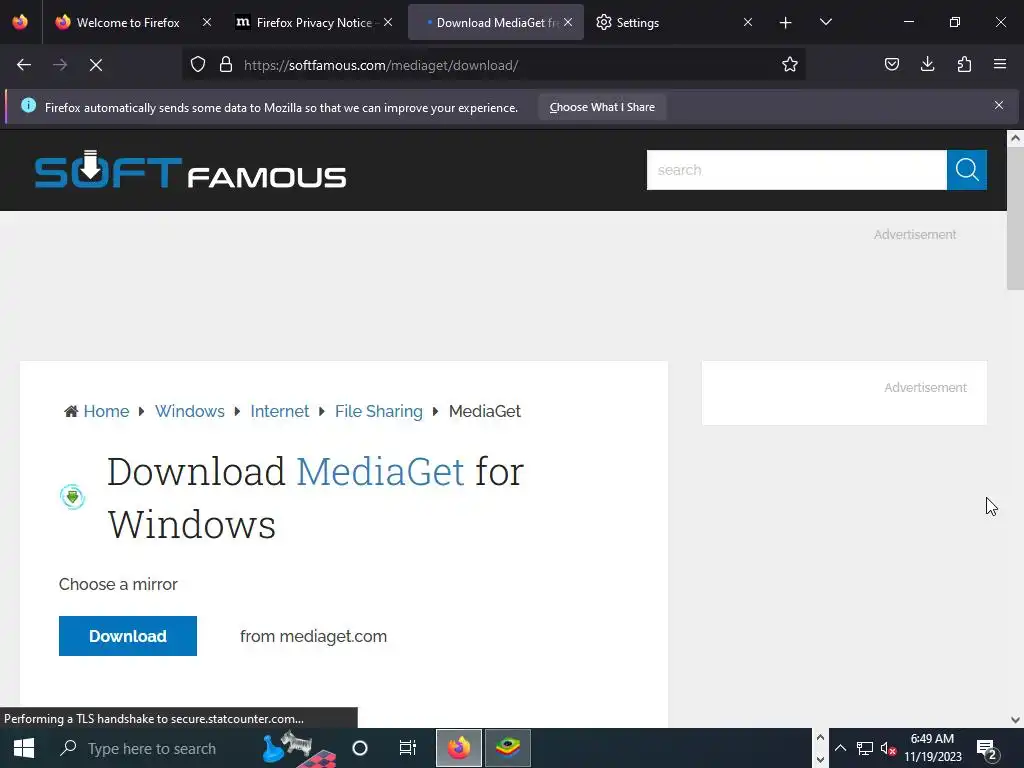Close the Welcome to Firefox tab

pyautogui.click(x=207, y=22)
